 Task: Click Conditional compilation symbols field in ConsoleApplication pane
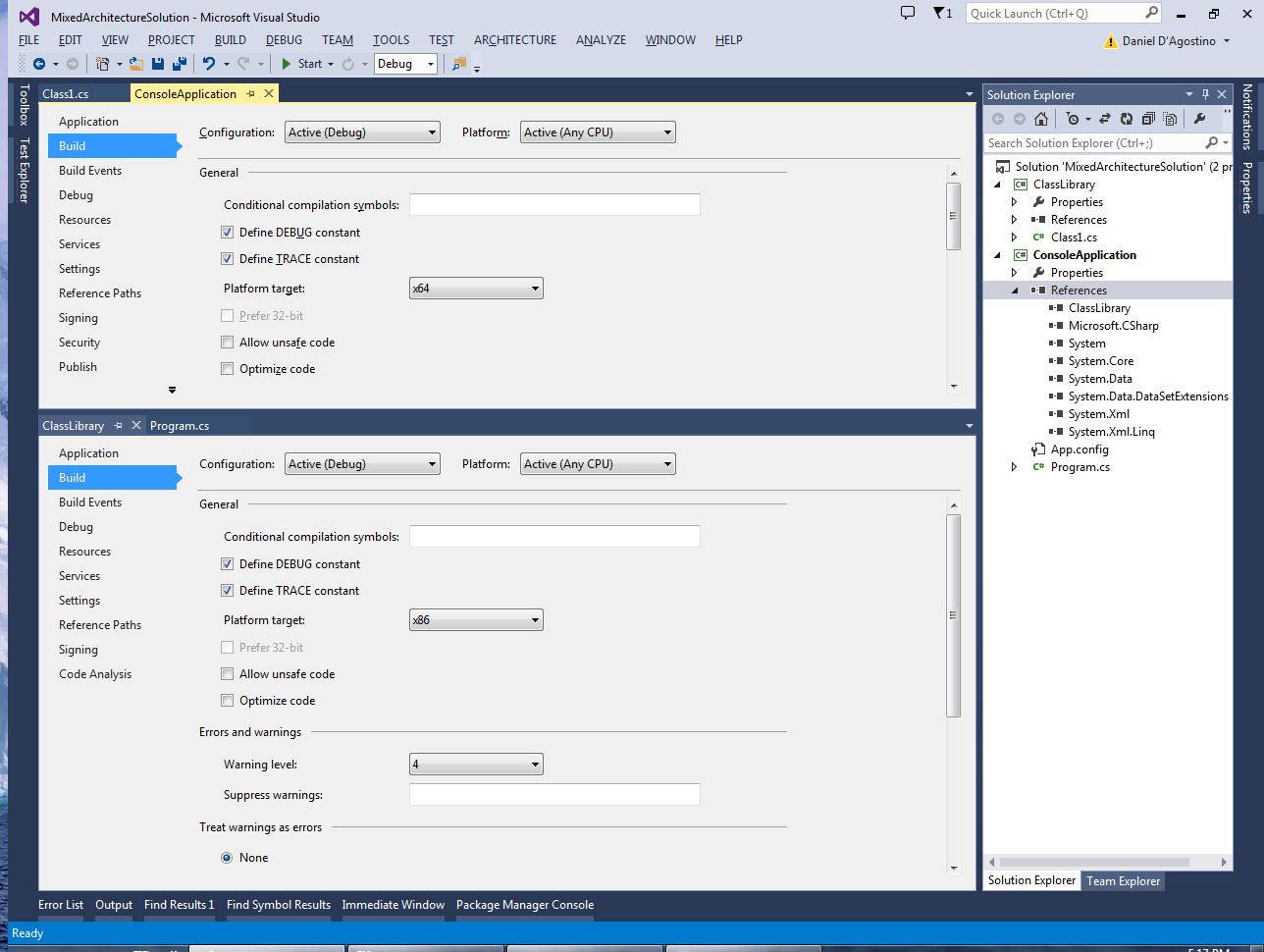pyautogui.click(x=554, y=205)
